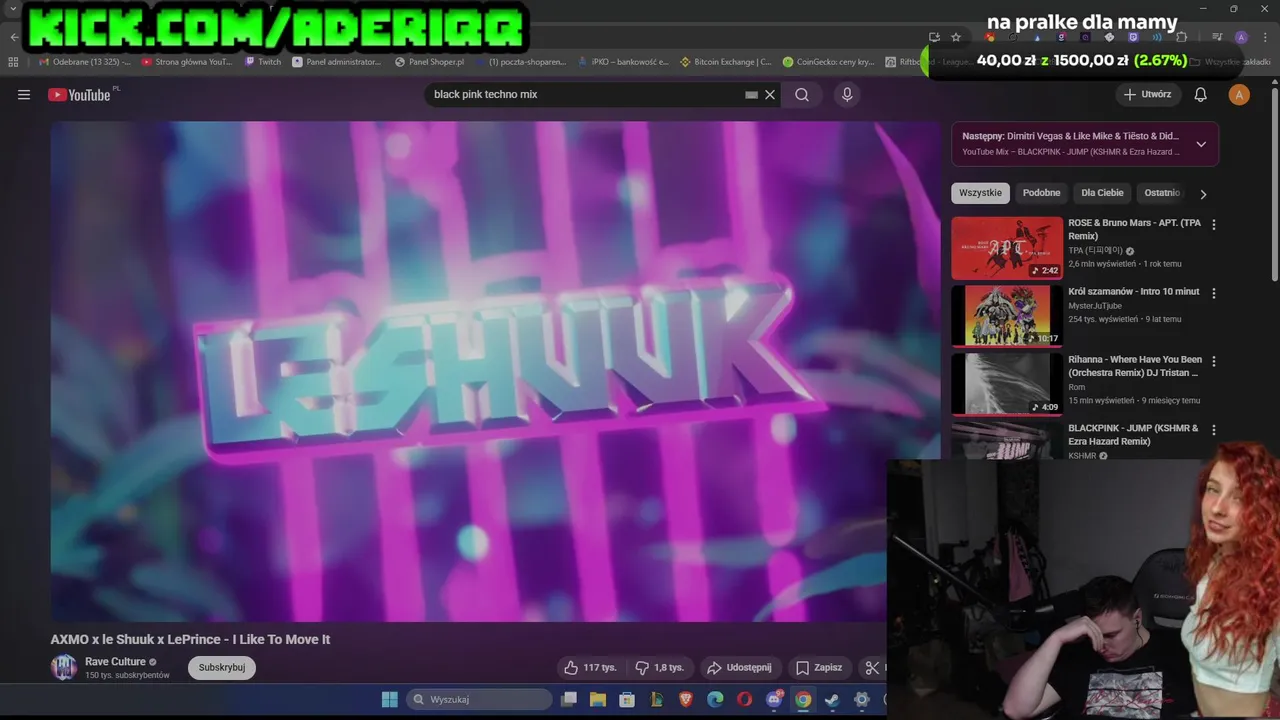Dislike the video with 1,8 tys. thumbs down

(x=660, y=667)
